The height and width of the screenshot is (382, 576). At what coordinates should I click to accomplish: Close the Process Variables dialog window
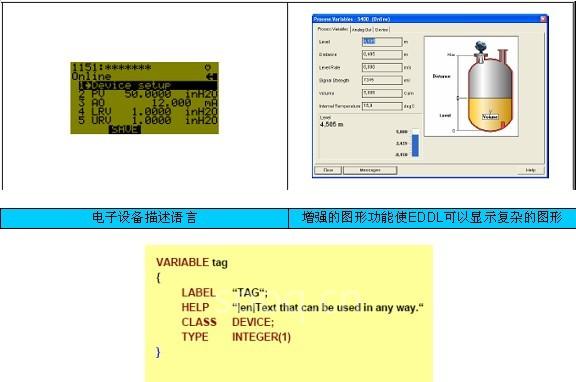point(543,19)
